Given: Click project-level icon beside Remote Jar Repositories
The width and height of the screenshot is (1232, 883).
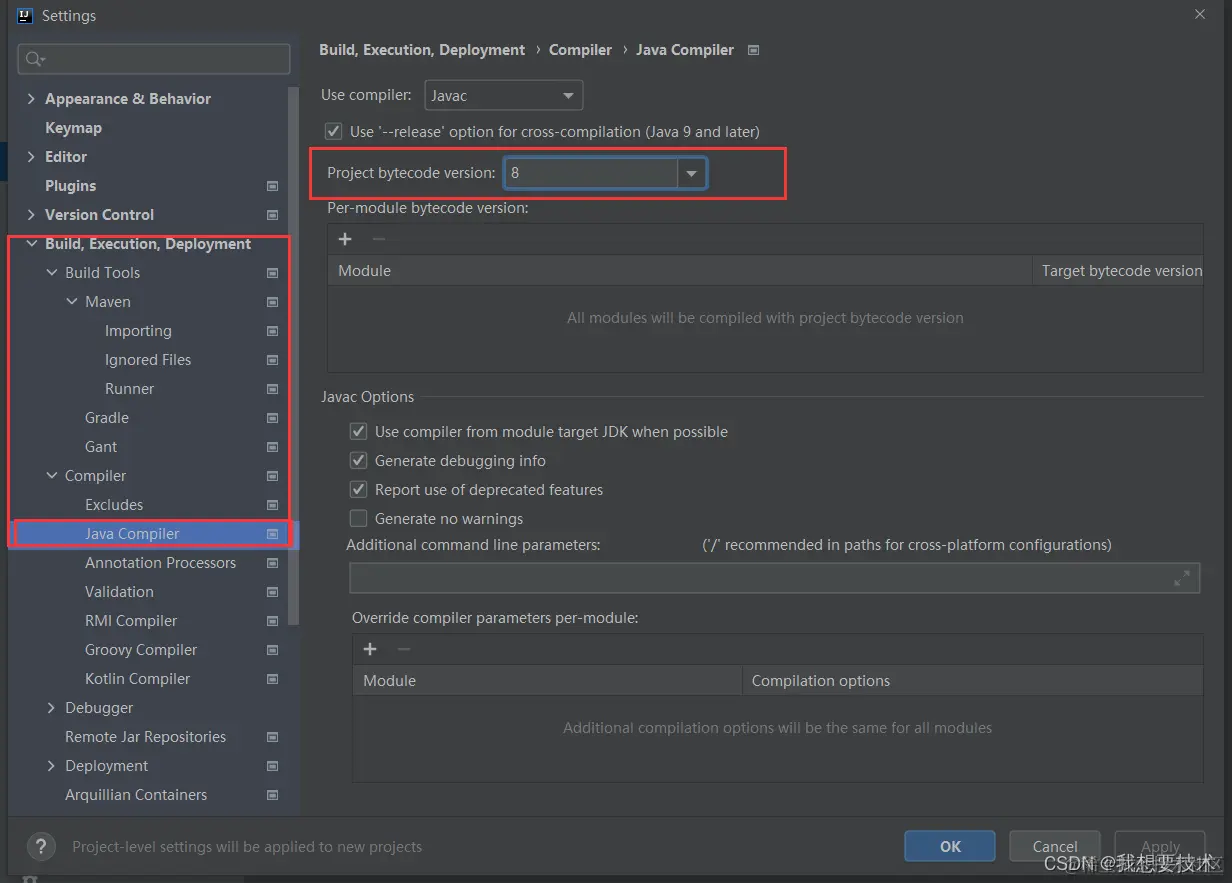Looking at the screenshot, I should [x=272, y=737].
